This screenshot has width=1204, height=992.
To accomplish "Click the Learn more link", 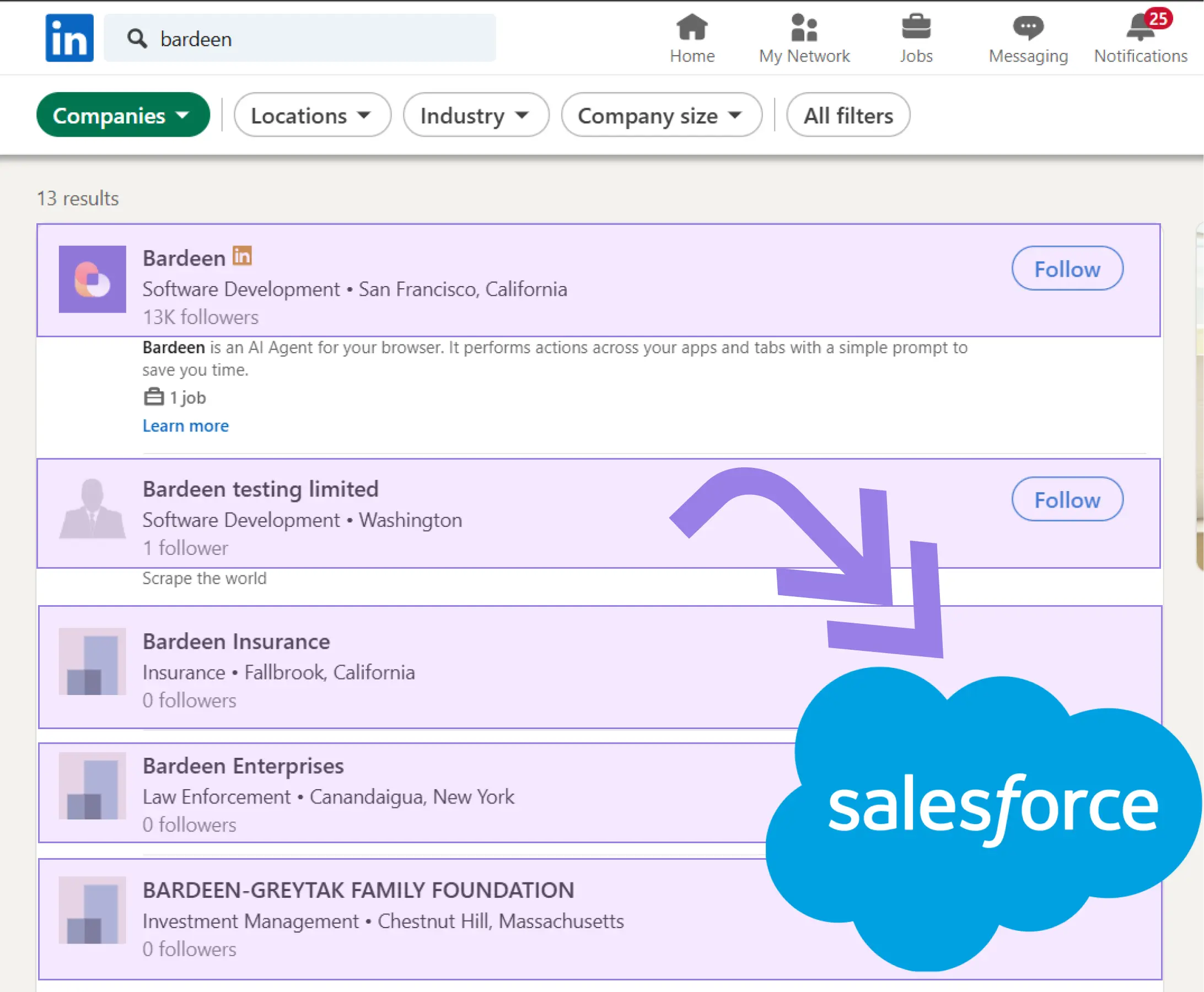I will pos(185,425).
